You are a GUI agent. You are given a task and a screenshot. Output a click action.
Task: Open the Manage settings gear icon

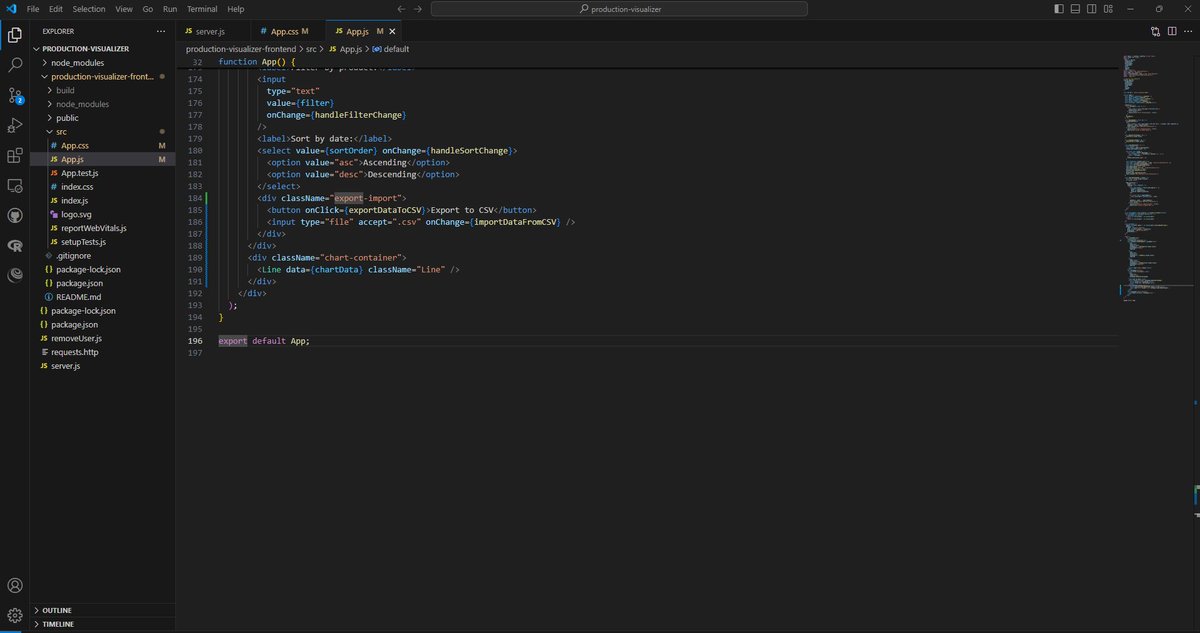point(14,614)
